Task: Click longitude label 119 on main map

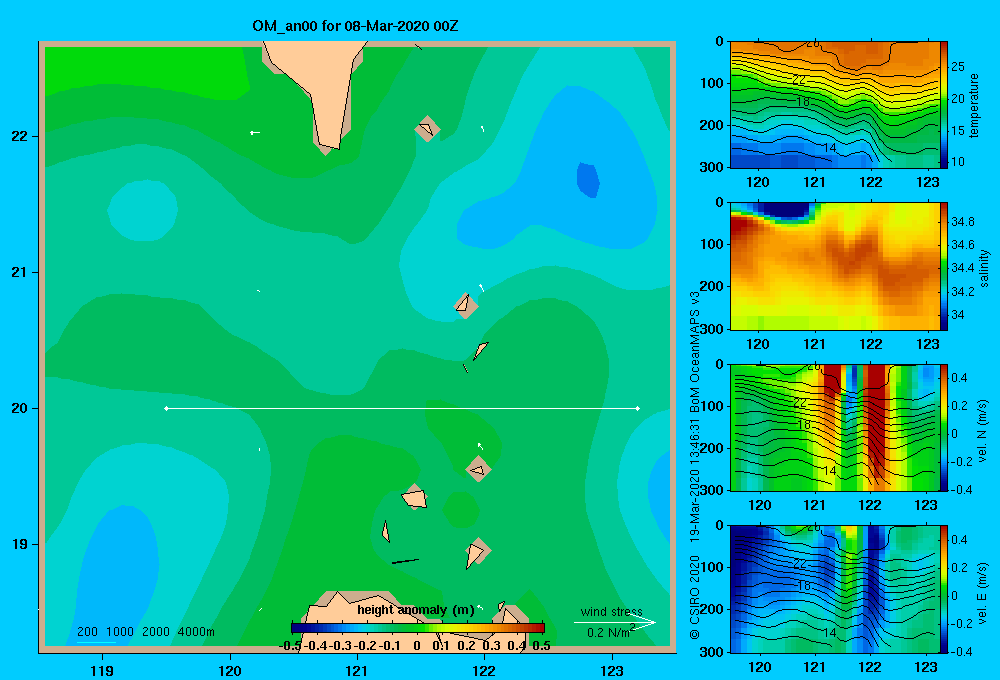Action: [102, 670]
